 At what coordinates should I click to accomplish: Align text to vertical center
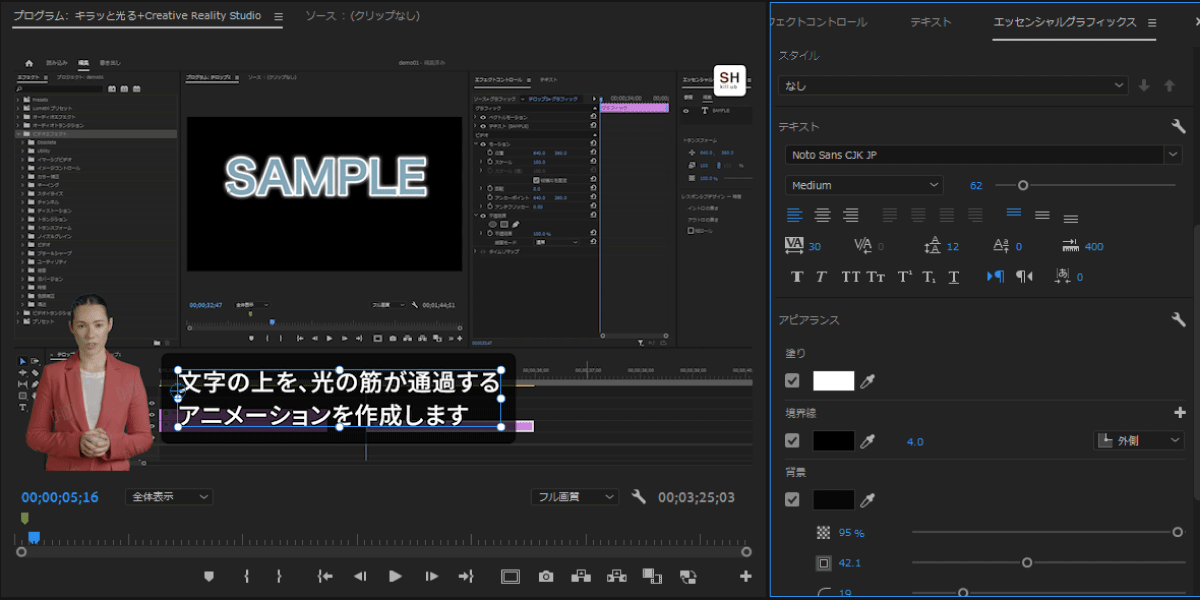[x=1042, y=215]
